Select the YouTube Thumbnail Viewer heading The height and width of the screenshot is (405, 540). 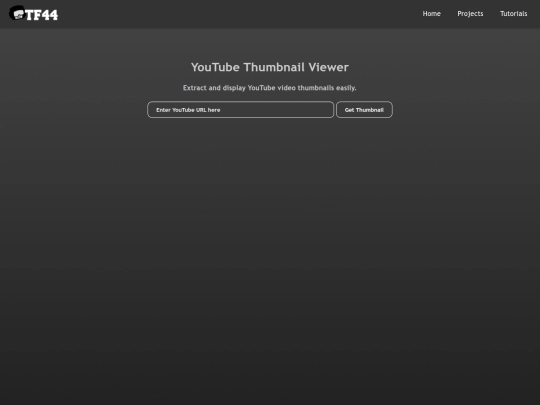click(x=270, y=67)
